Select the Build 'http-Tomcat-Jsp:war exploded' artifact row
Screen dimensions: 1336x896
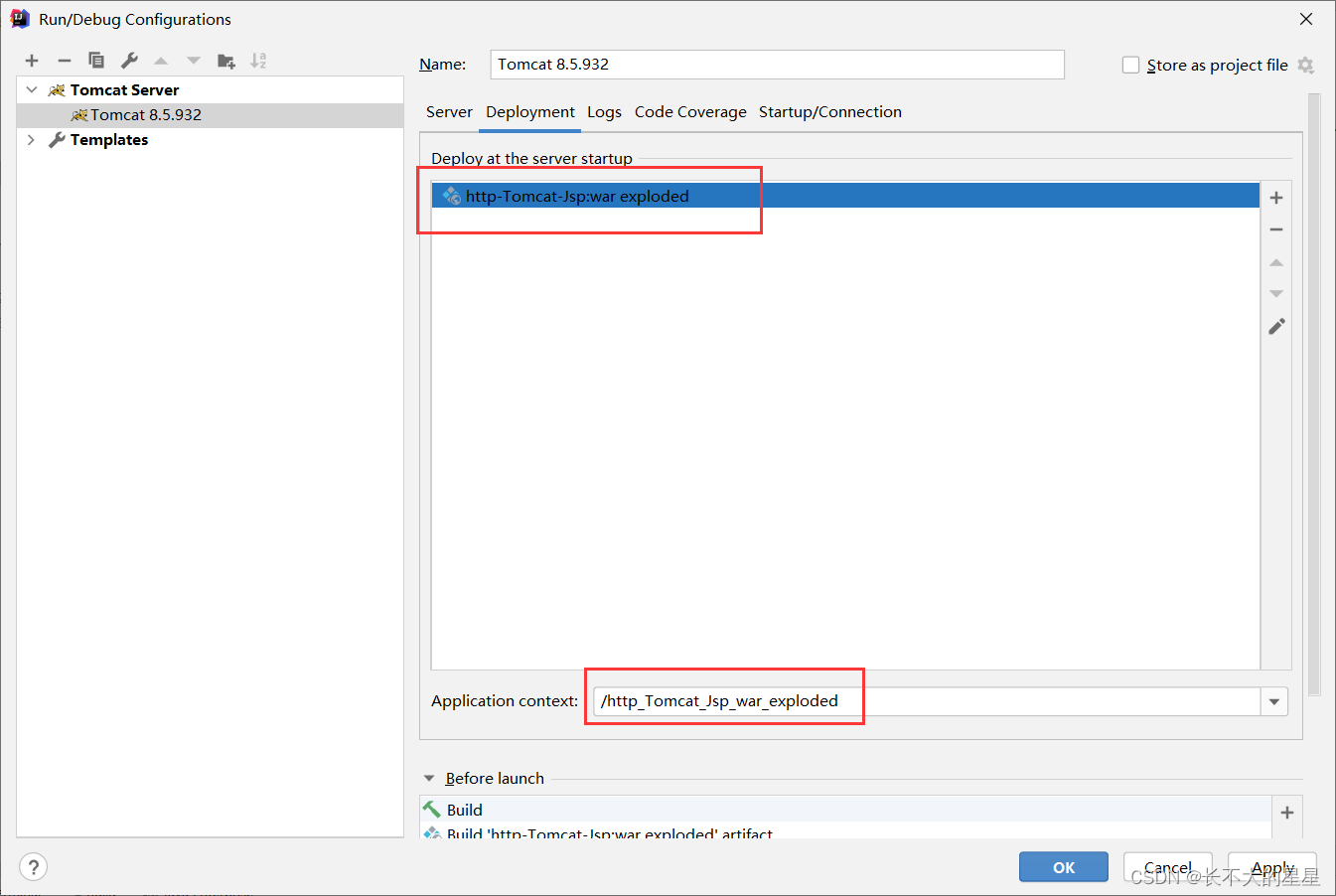tap(845, 831)
